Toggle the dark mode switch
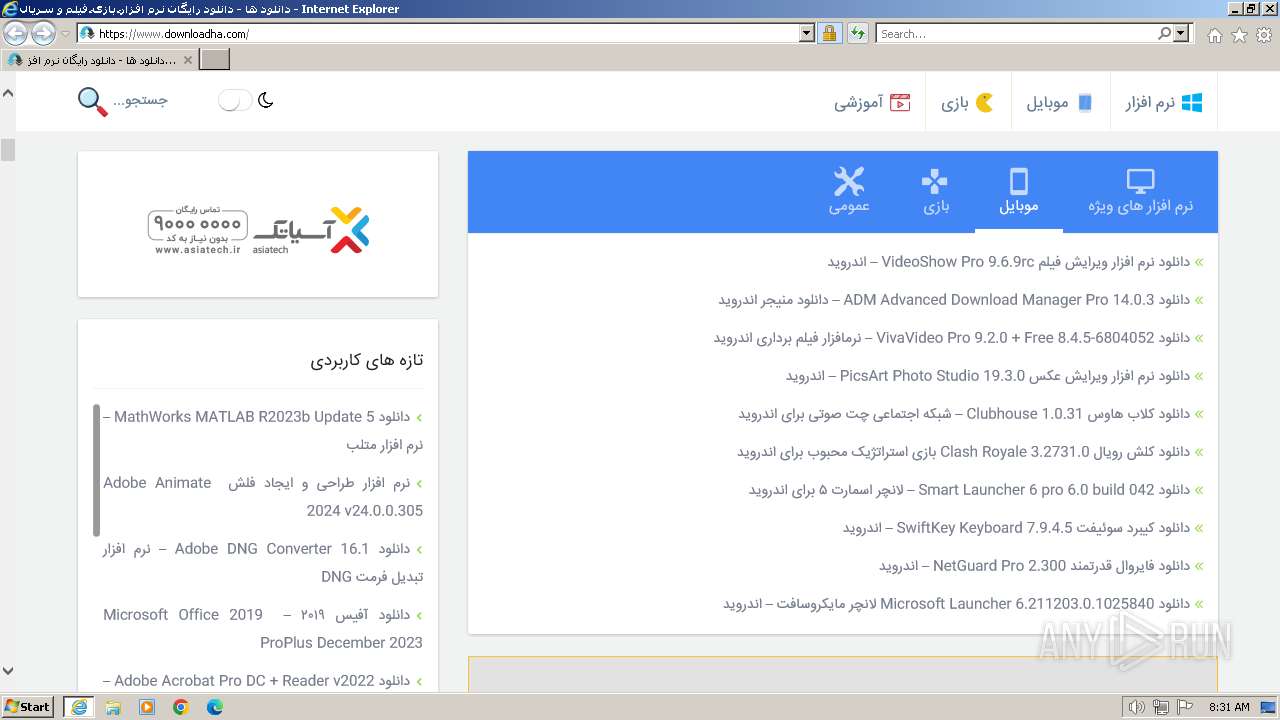The width and height of the screenshot is (1280, 720). [235, 100]
